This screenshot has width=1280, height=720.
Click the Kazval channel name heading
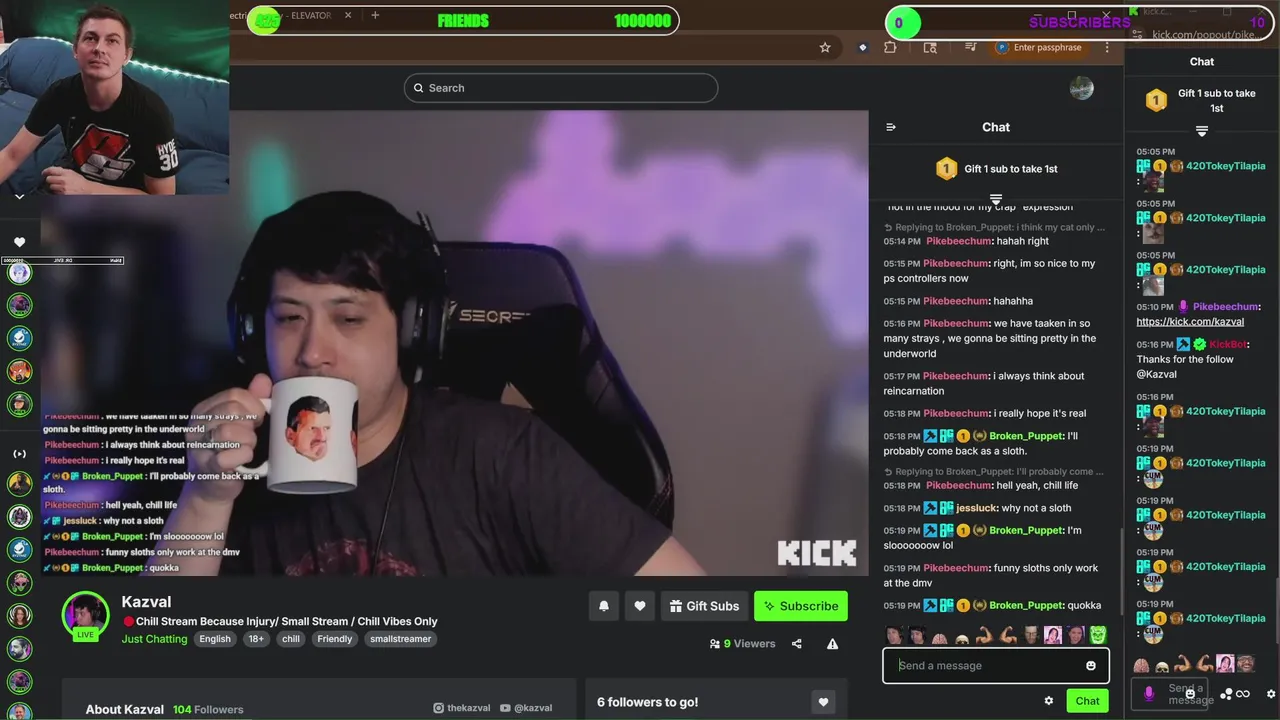click(x=146, y=602)
